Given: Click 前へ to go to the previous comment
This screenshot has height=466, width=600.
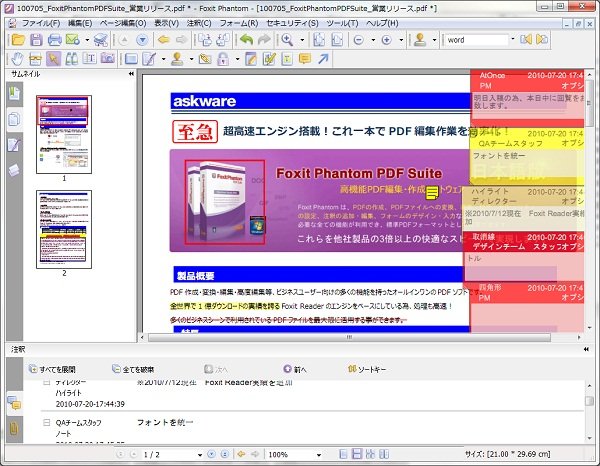Looking at the screenshot, I should (x=295, y=369).
